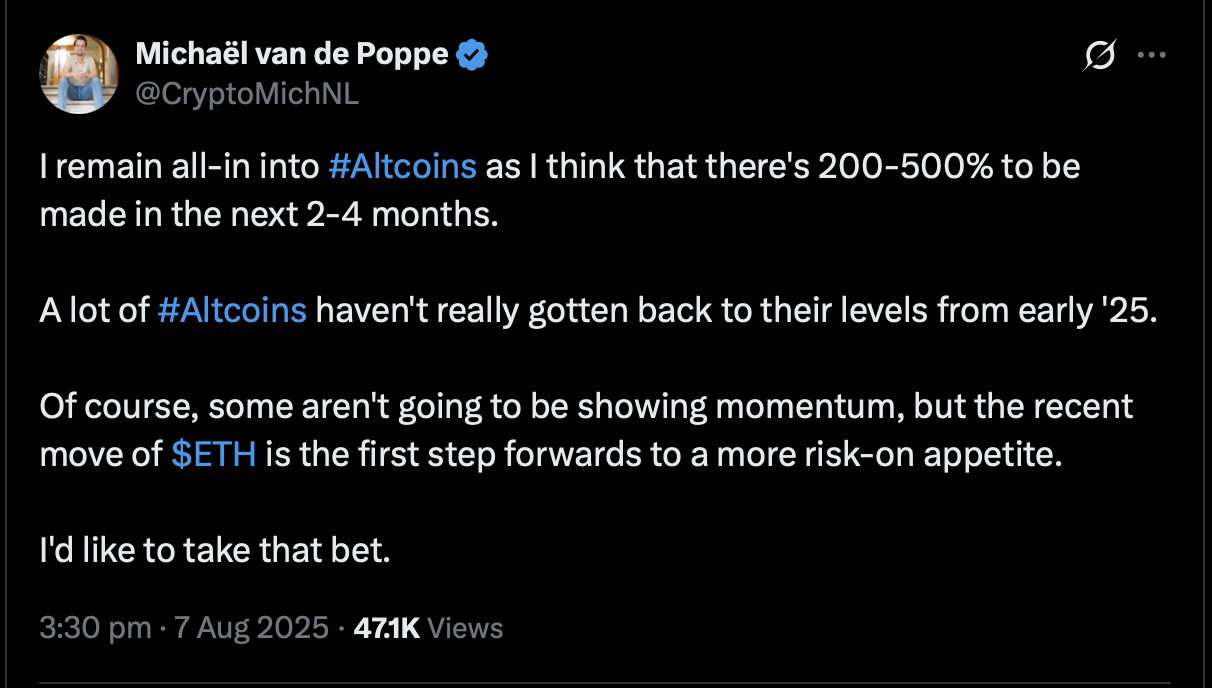
Task: Open the three-dot more options menu
Action: (x=1152, y=57)
